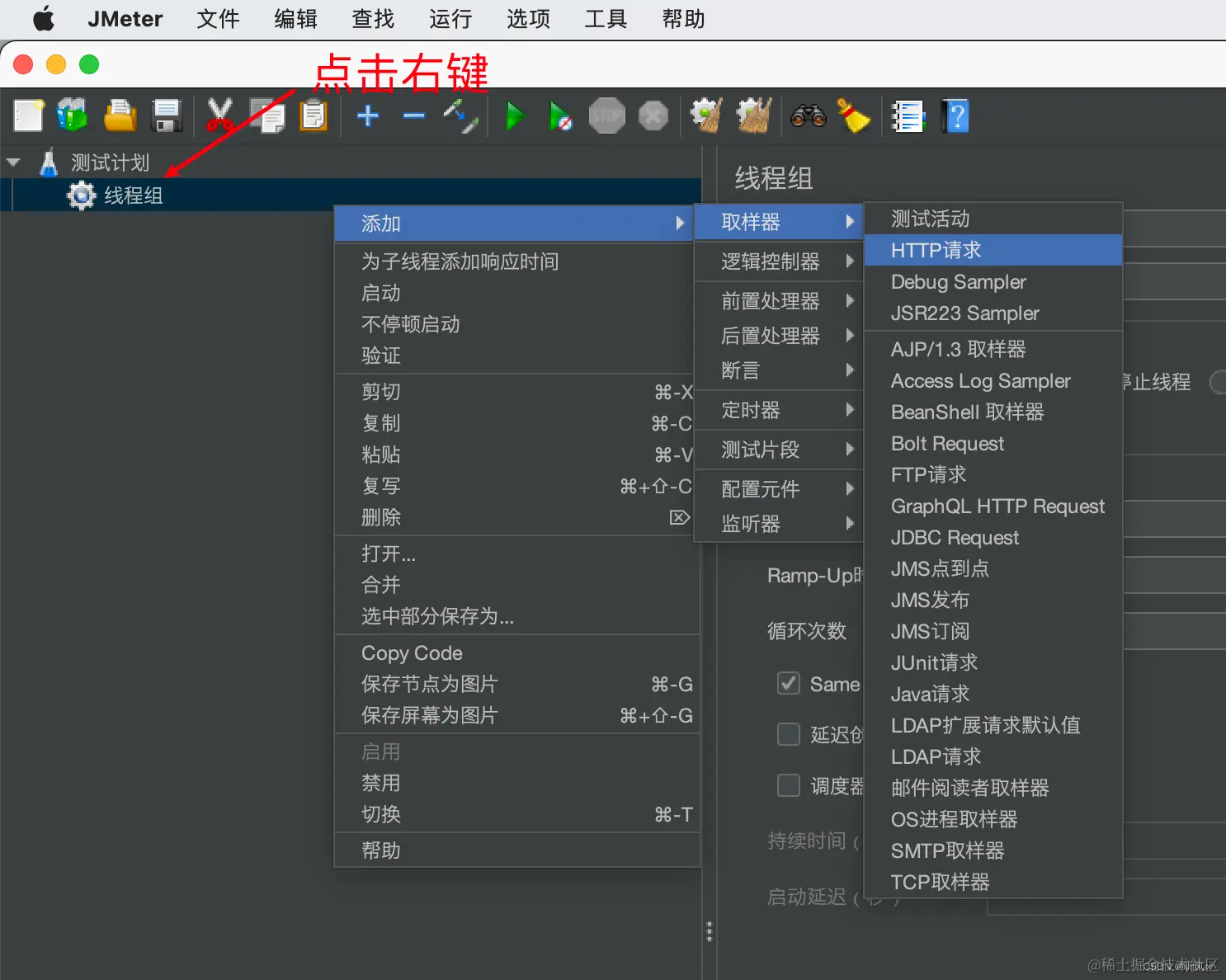Click the Open file folder icon
The width and height of the screenshot is (1226, 980).
click(x=120, y=115)
